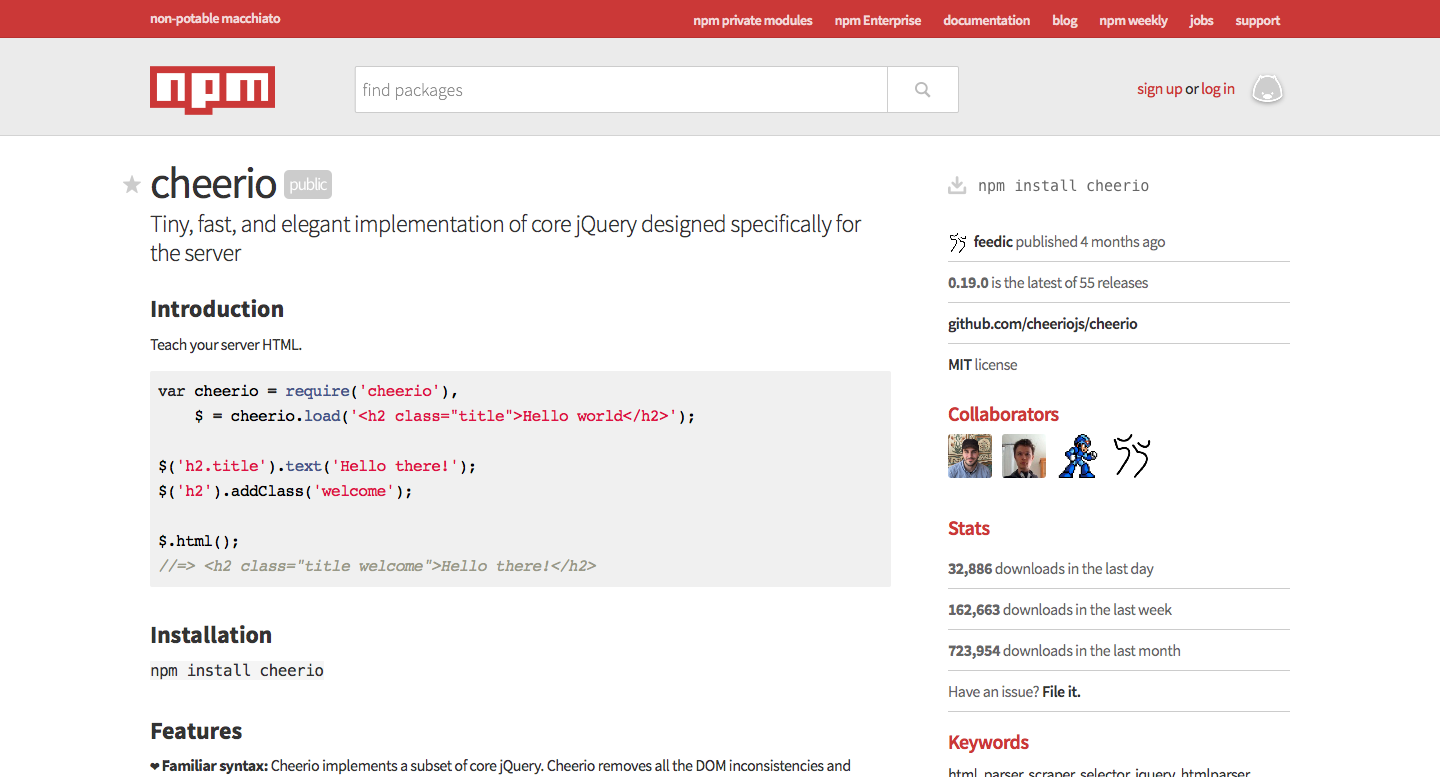Click the MIT license entry
Image resolution: width=1440 pixels, height=777 pixels.
point(982,365)
